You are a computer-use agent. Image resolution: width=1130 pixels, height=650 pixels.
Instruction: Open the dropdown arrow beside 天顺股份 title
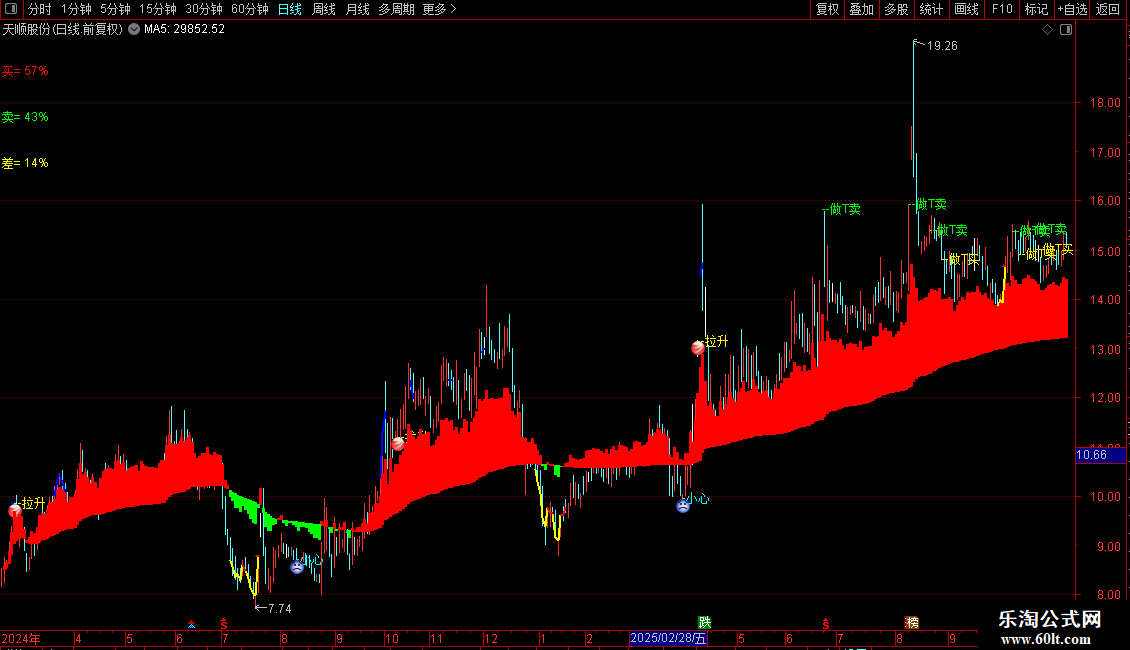134,29
